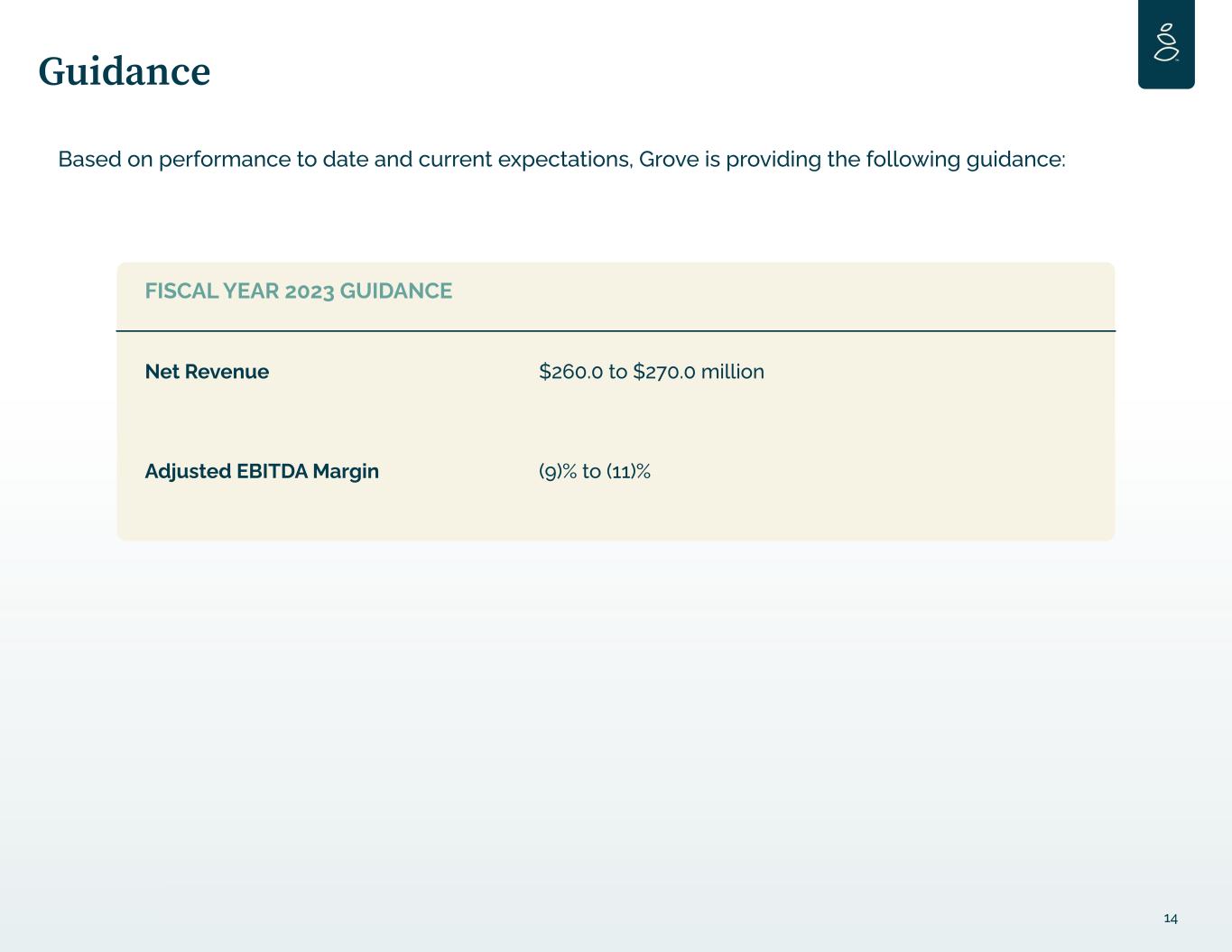Click the word EBITDA in the row label
This screenshot has height=952, width=1232.
272,471
